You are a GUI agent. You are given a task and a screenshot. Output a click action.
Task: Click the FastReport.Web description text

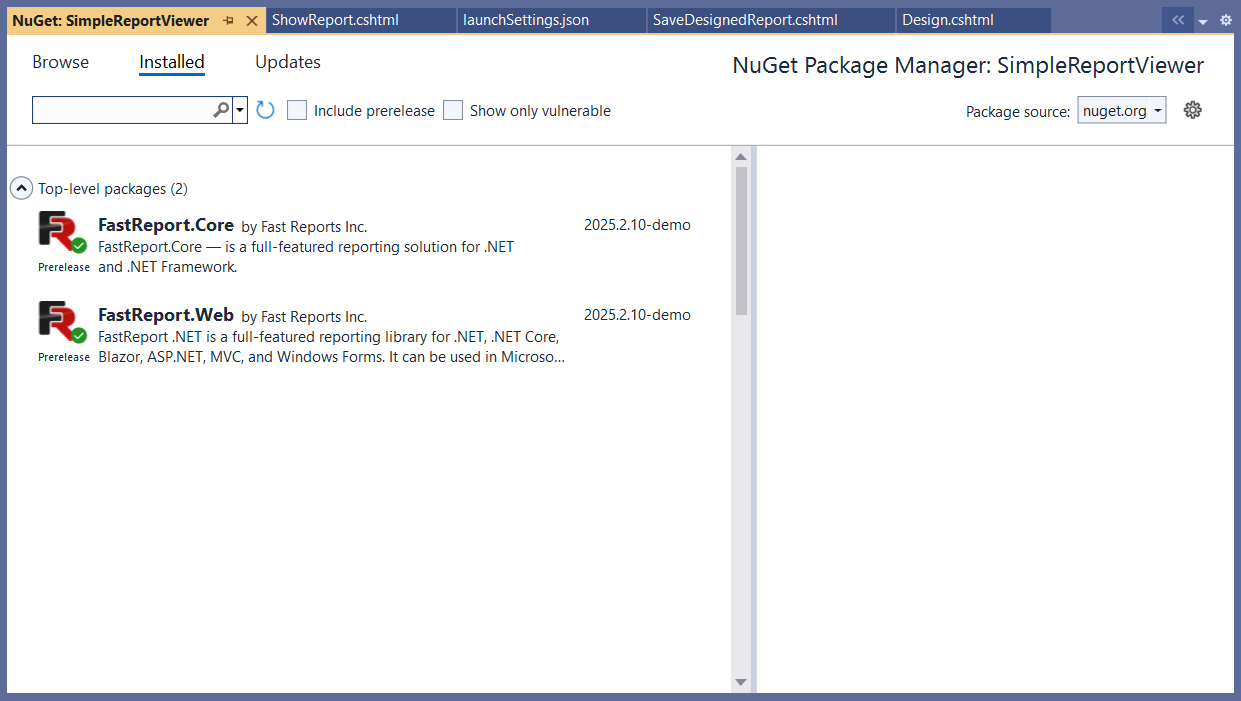[x=332, y=347]
